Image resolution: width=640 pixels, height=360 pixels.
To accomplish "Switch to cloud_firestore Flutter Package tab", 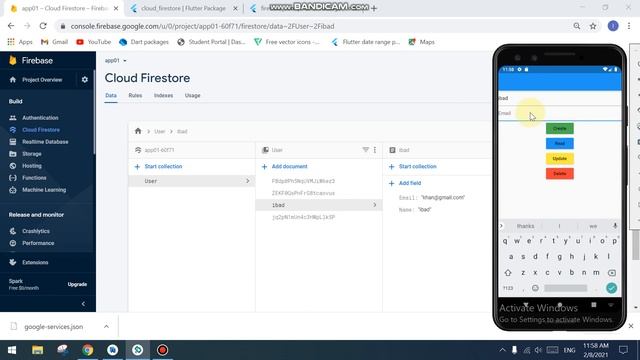I will click(183, 8).
